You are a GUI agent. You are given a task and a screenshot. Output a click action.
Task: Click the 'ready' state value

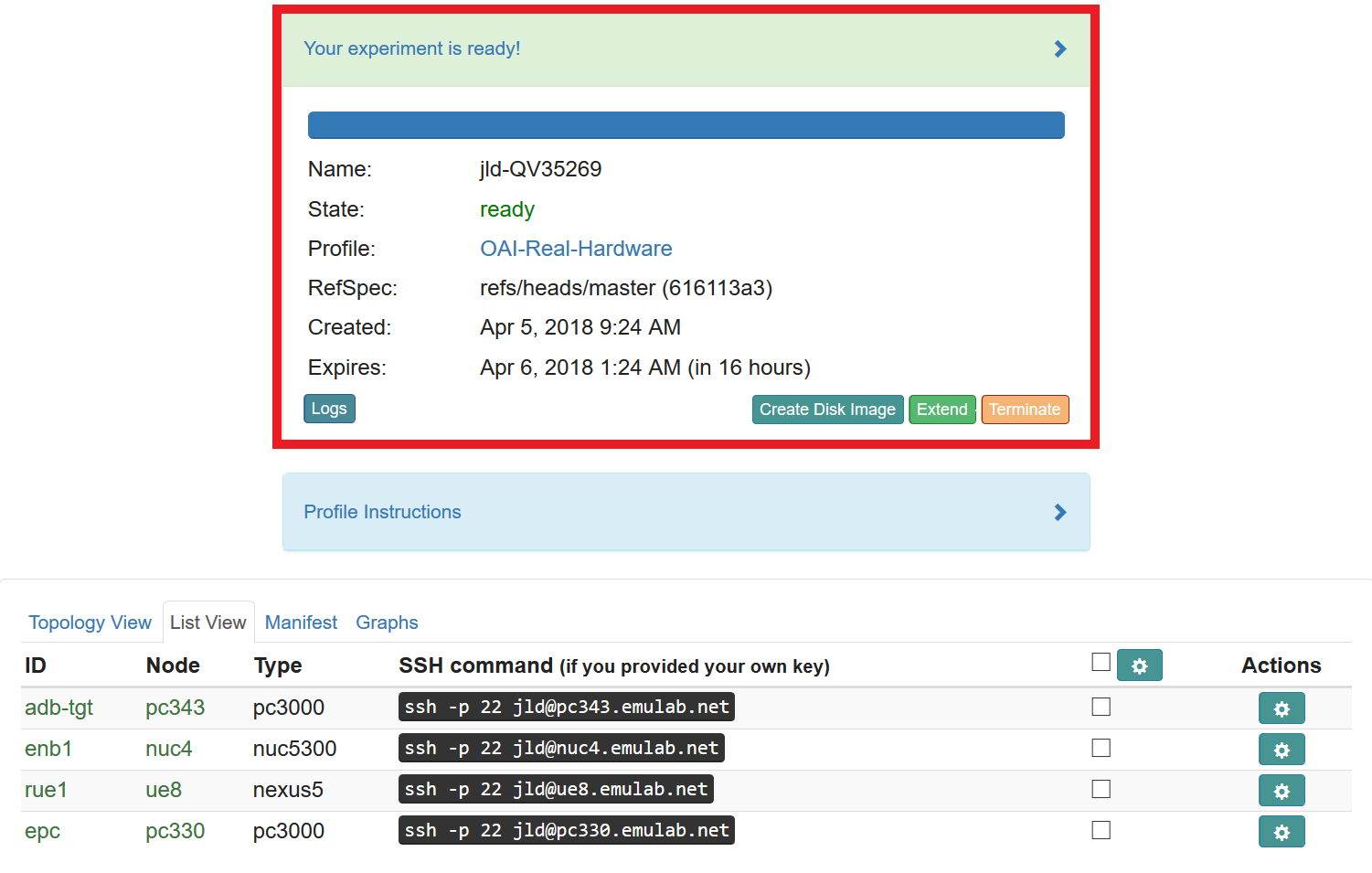click(x=507, y=209)
